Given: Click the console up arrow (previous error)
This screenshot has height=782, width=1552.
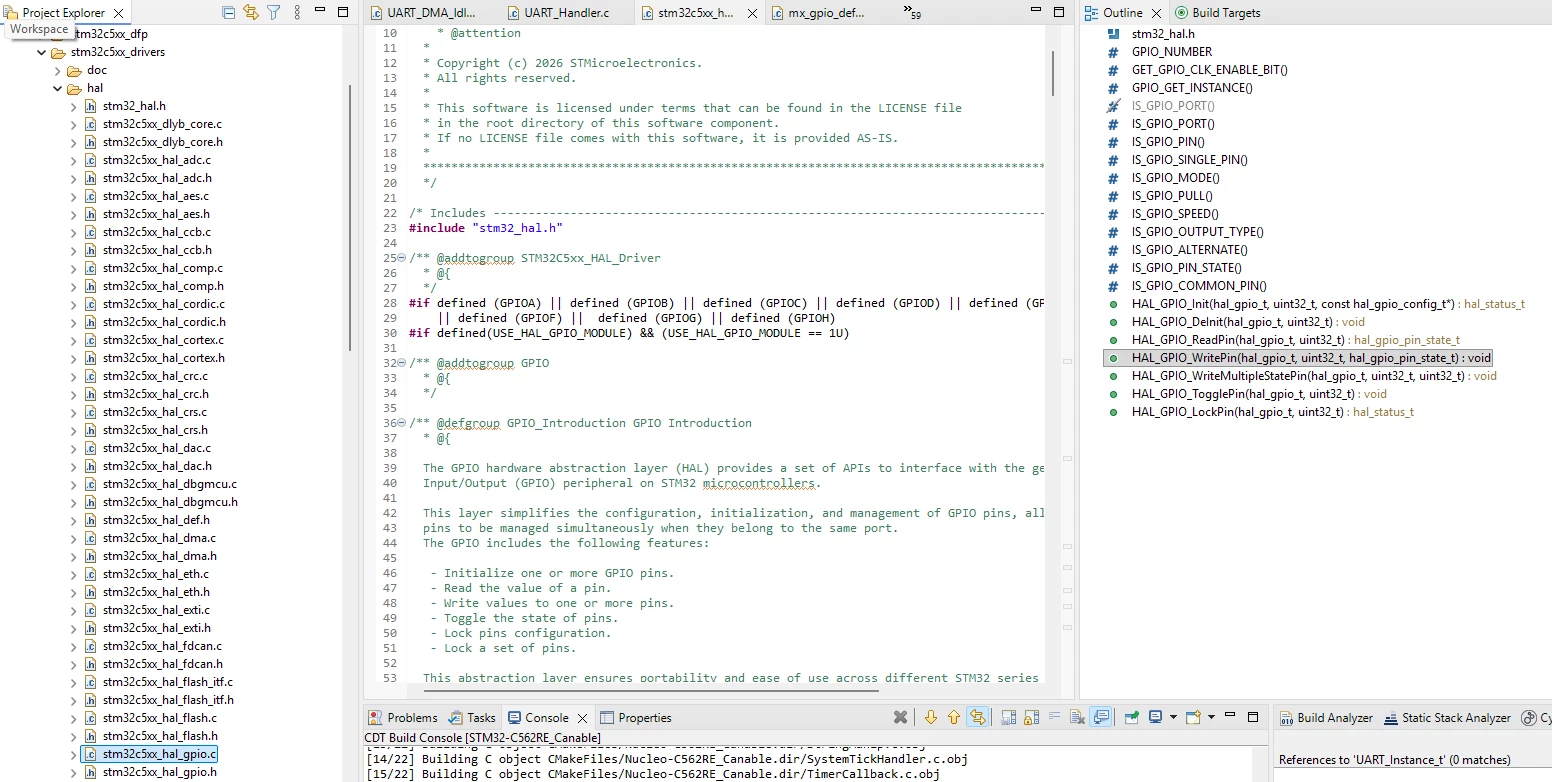Looking at the screenshot, I should [953, 717].
